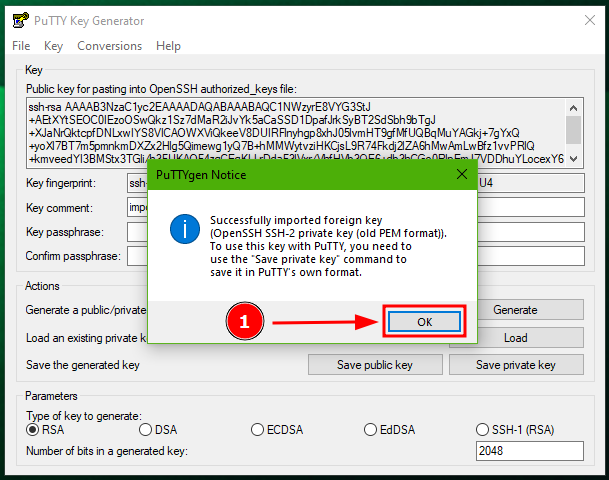This screenshot has width=609, height=480.
Task: Click OK in the PuTTYgen Notice dialog
Action: click(x=425, y=322)
